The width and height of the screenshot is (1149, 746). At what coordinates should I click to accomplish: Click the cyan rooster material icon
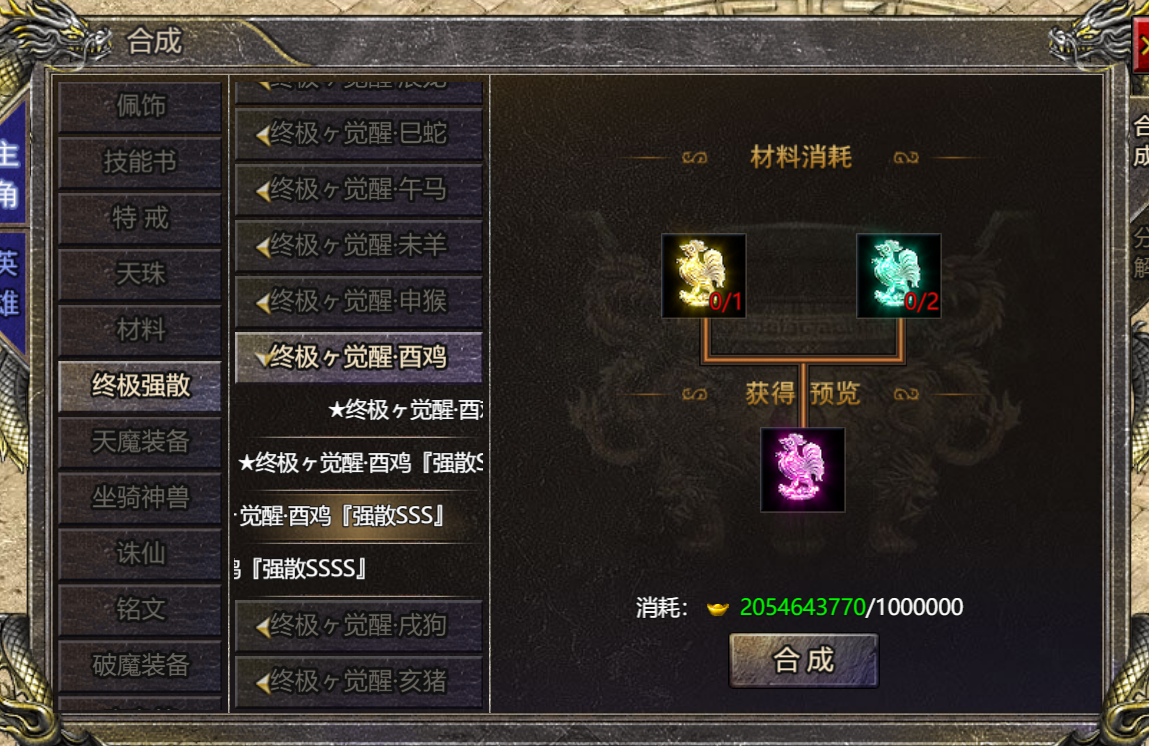(x=898, y=276)
